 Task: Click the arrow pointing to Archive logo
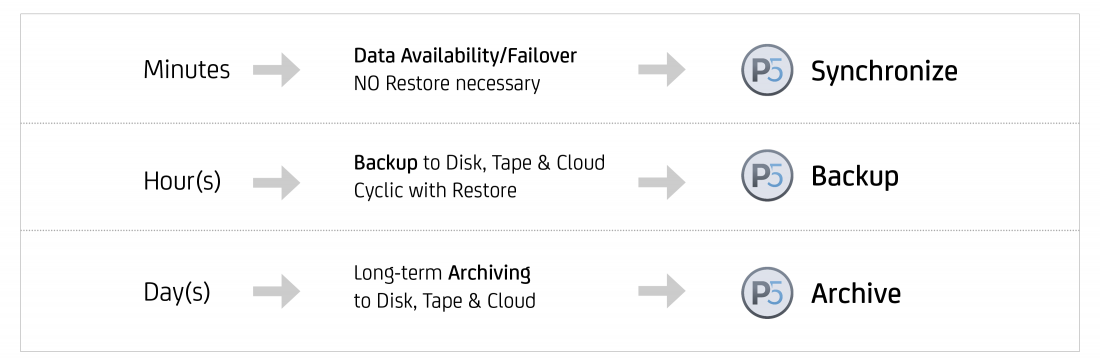(x=662, y=291)
